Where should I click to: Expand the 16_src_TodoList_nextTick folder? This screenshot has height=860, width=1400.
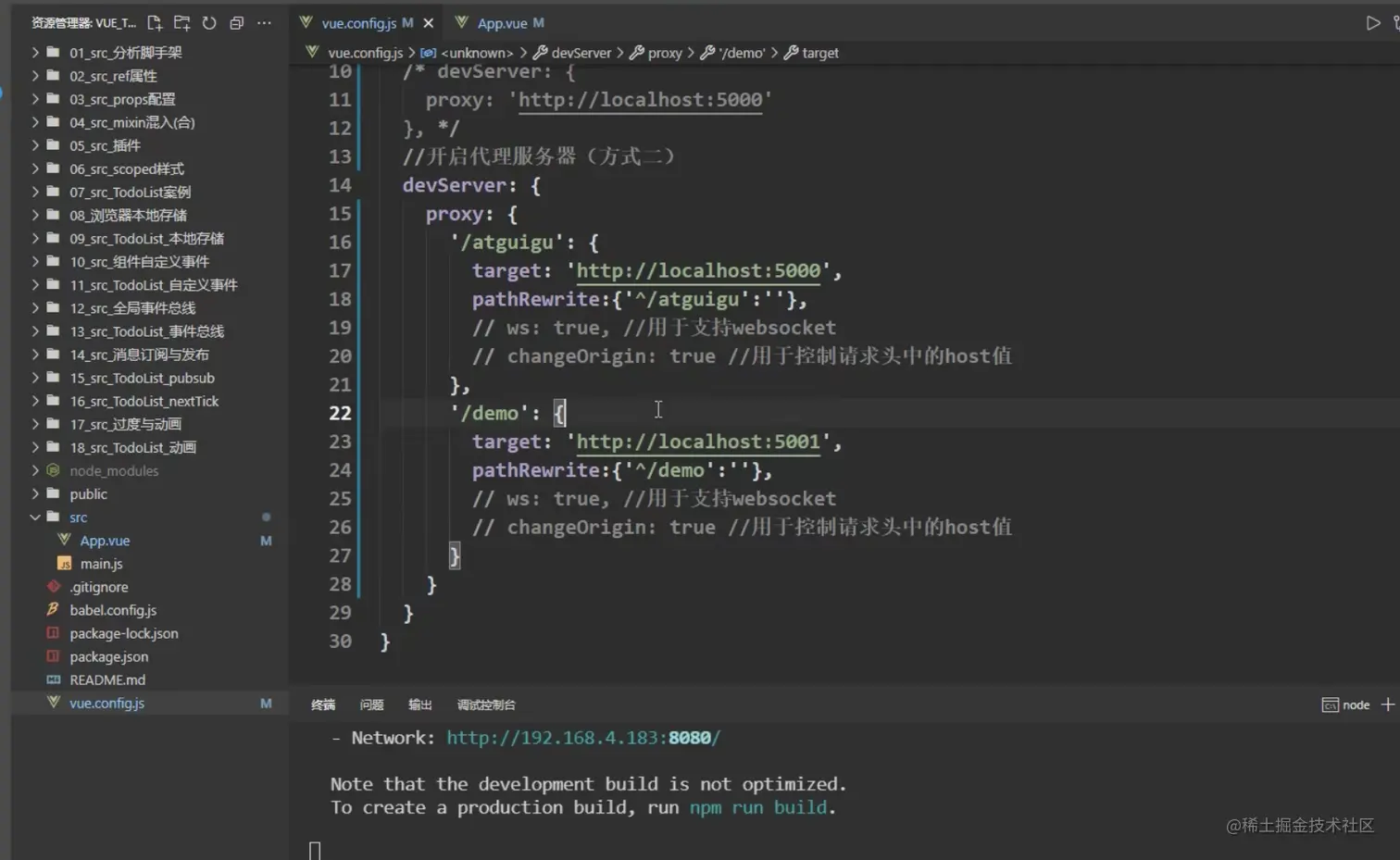tap(35, 401)
